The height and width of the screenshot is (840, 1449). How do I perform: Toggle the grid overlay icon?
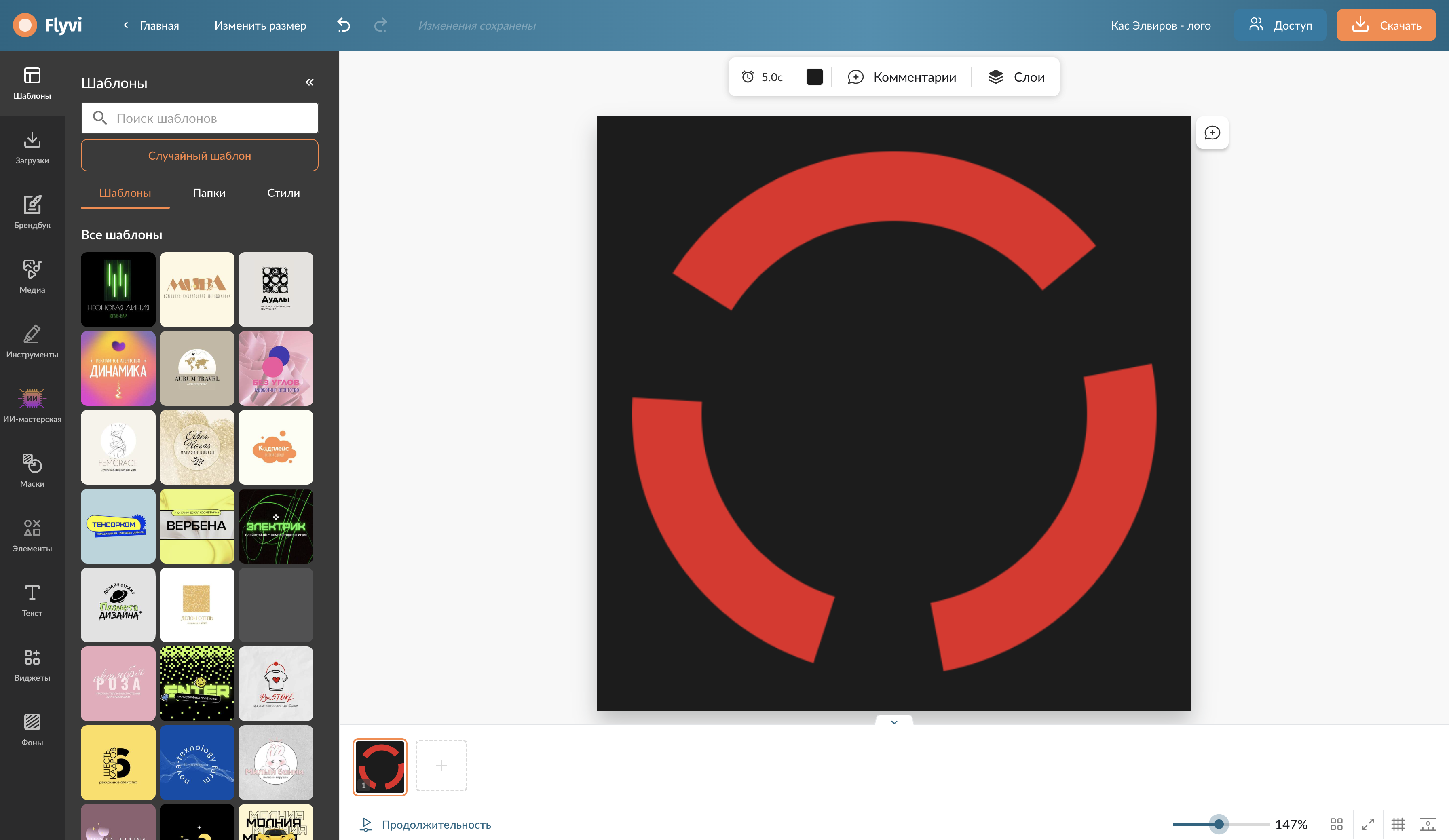coord(1398,824)
